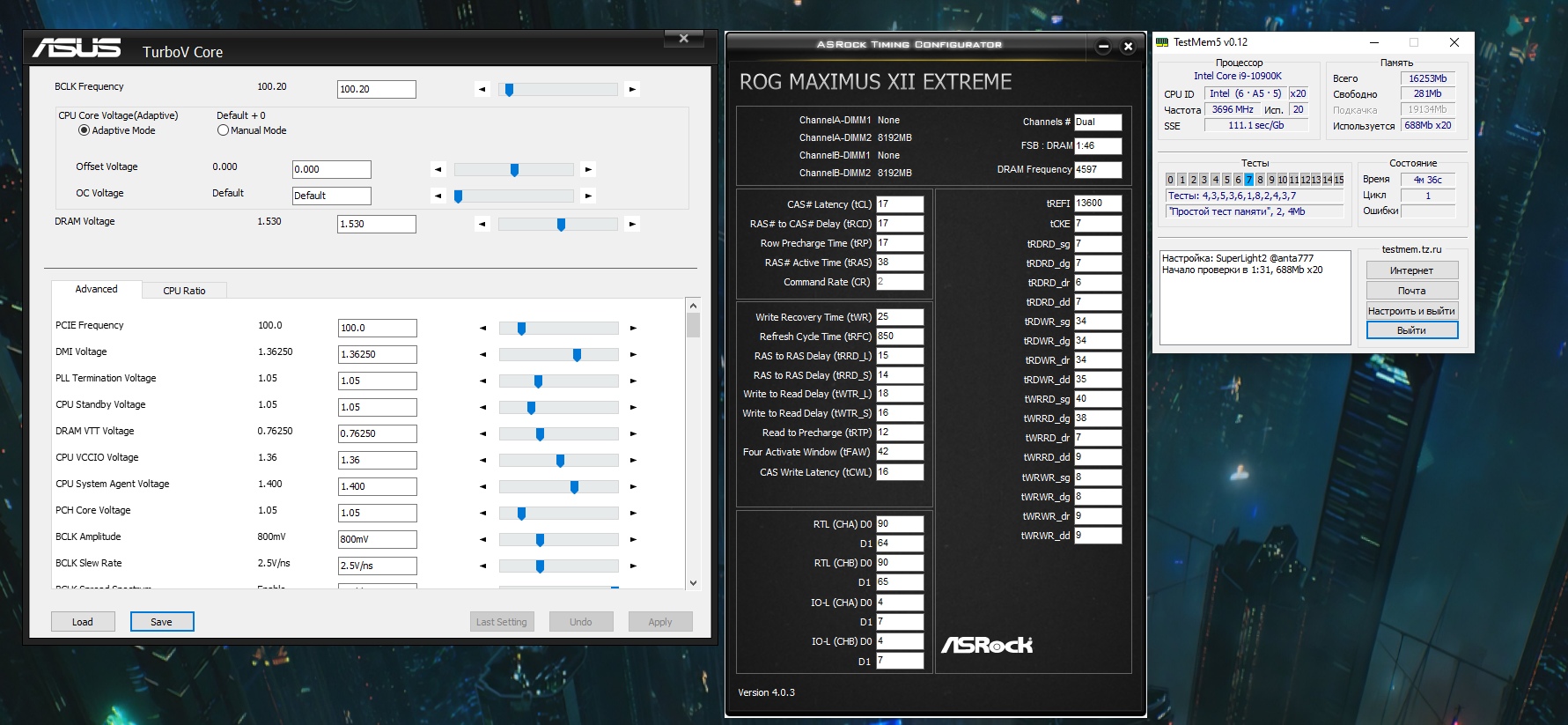Viewport: 1568px width, 725px height.
Task: Click the CPU Standby Voltage left arrow
Action: point(482,407)
